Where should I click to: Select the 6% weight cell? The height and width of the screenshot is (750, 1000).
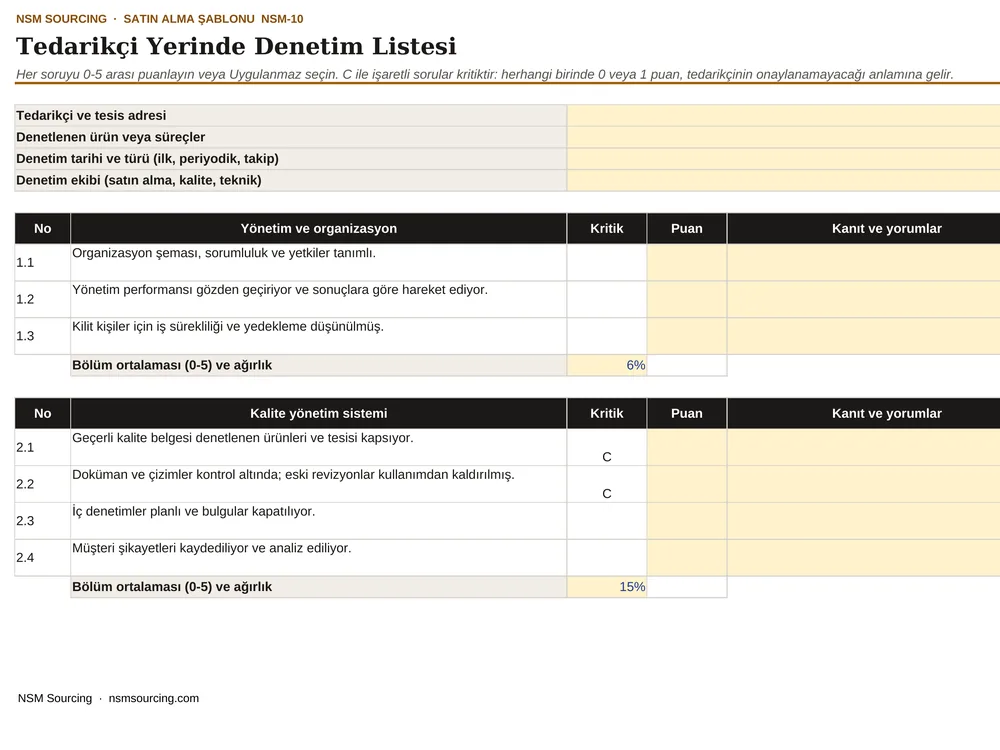pos(607,365)
